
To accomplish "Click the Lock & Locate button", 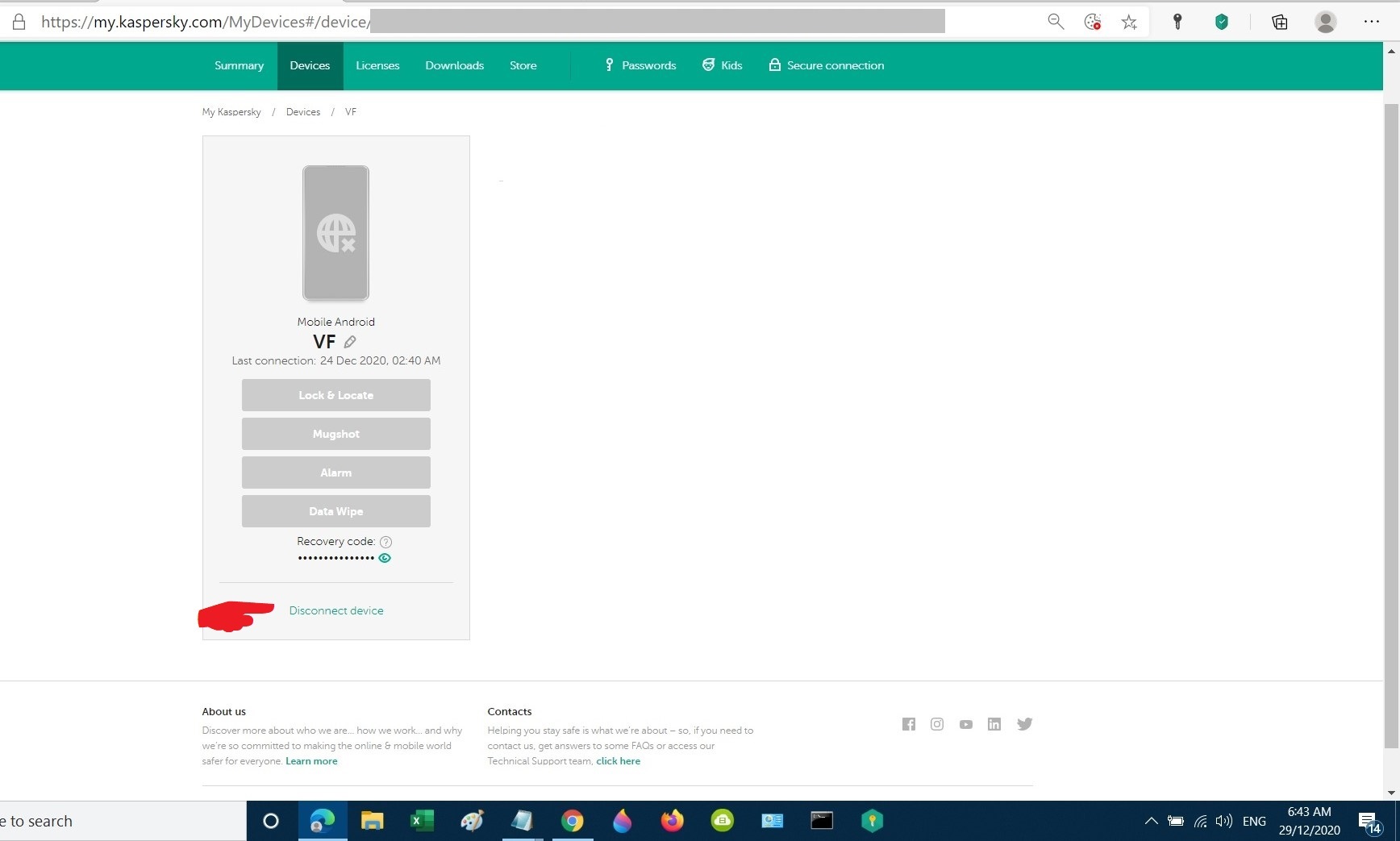I will [336, 395].
